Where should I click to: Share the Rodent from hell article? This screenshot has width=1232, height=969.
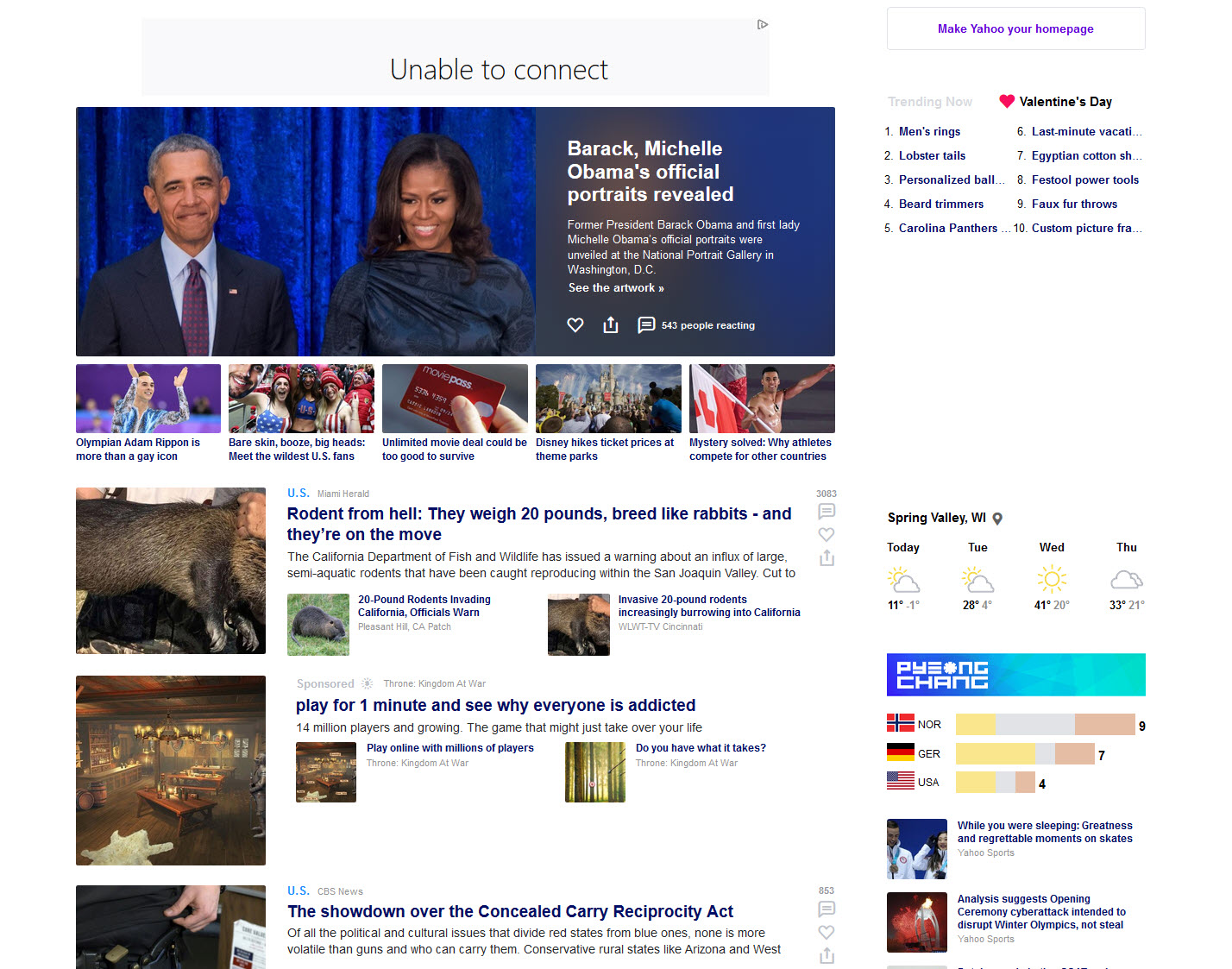(827, 557)
